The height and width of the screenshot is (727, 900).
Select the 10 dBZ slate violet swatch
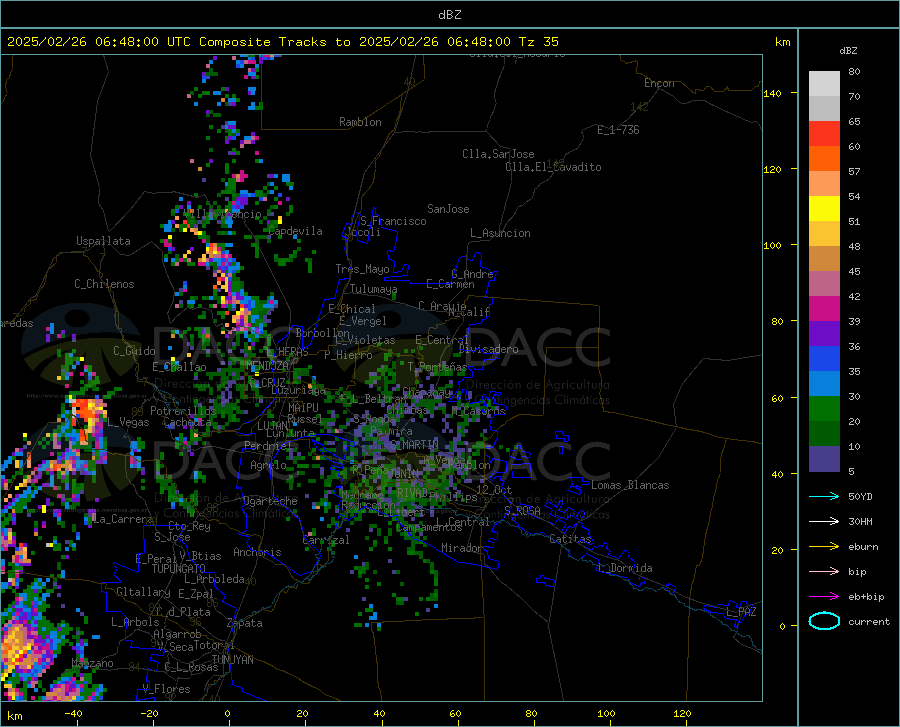824,459
